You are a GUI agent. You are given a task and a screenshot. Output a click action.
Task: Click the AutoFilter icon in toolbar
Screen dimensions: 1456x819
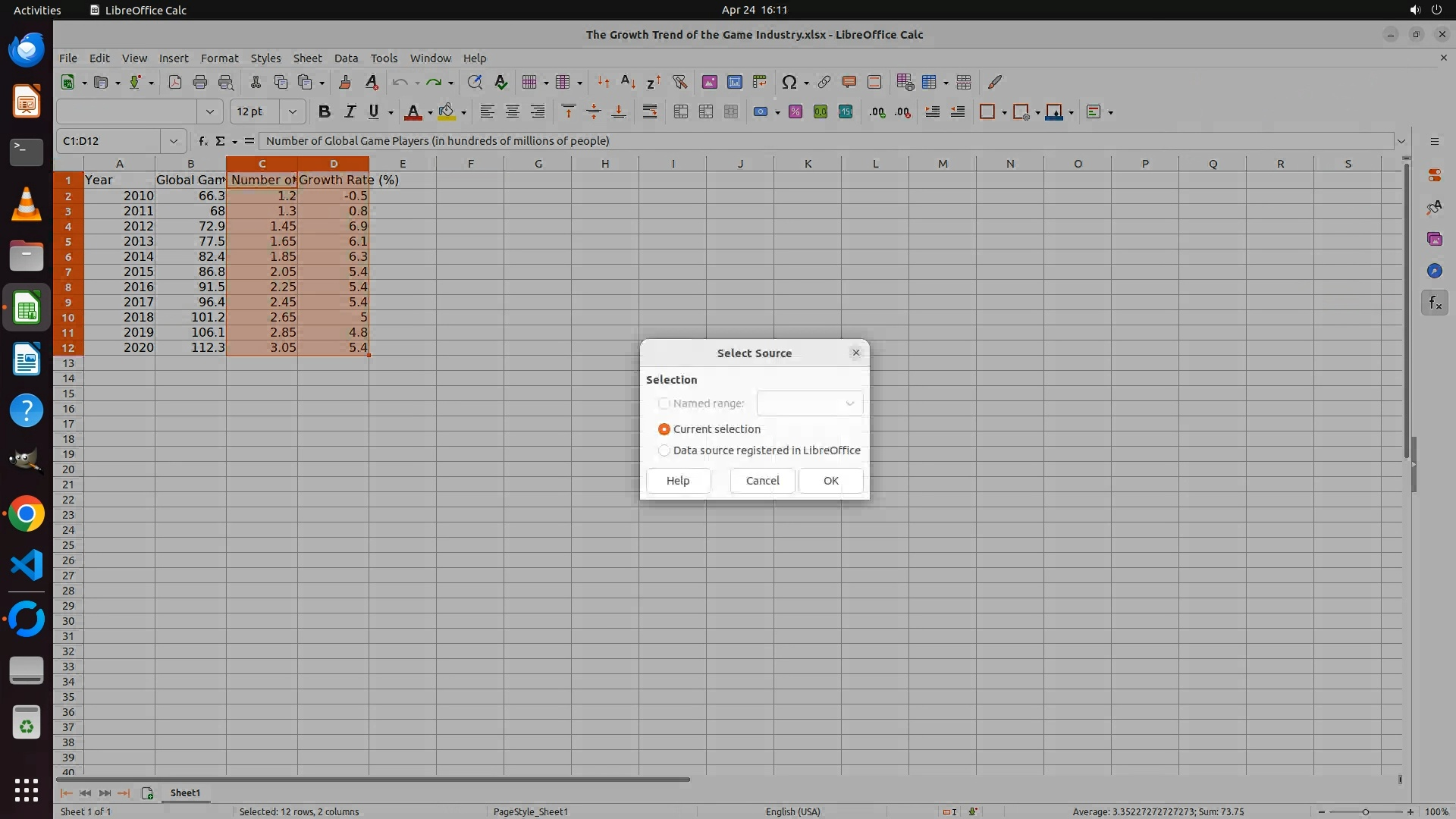click(679, 82)
